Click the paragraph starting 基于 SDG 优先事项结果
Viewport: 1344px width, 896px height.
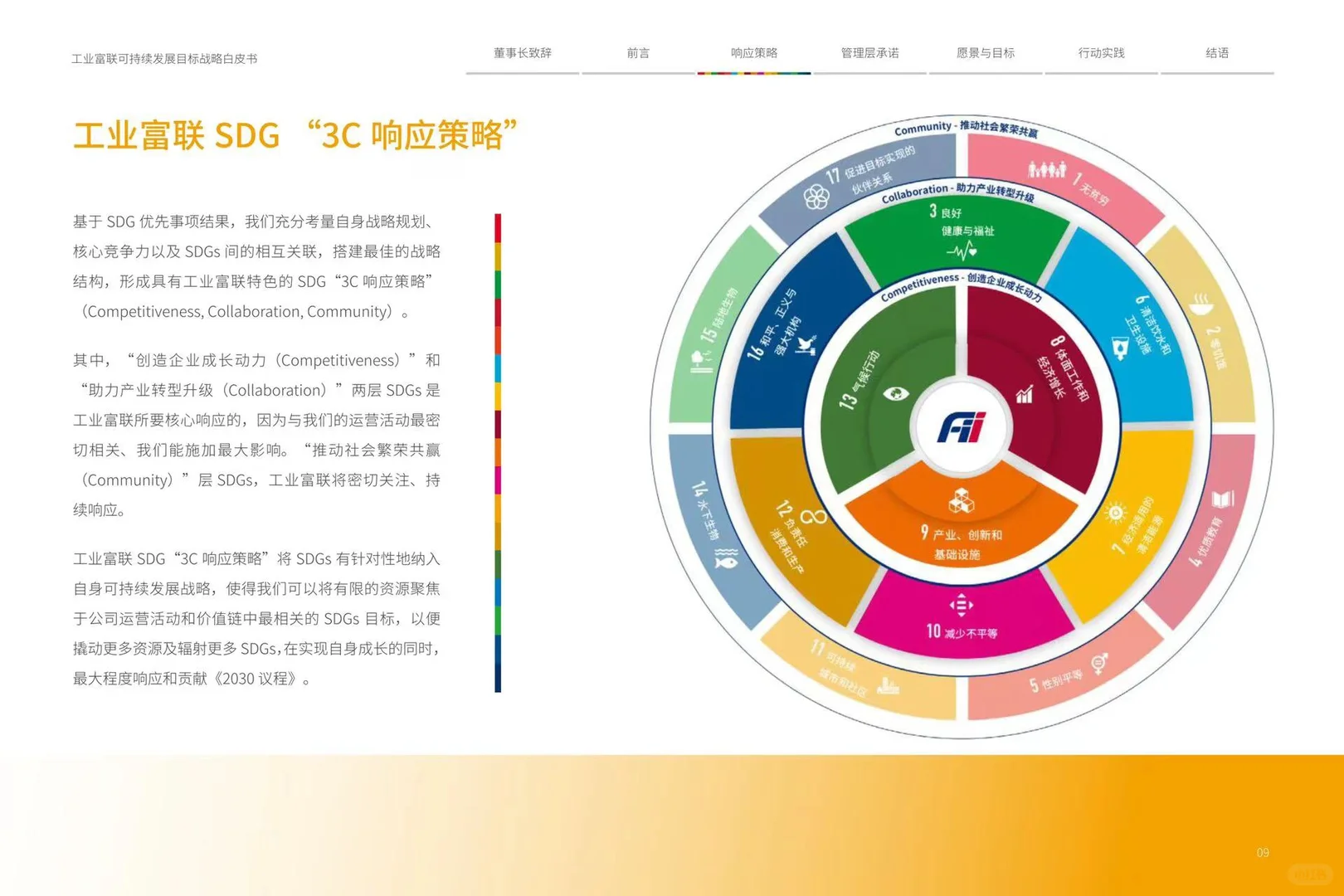pos(256,266)
